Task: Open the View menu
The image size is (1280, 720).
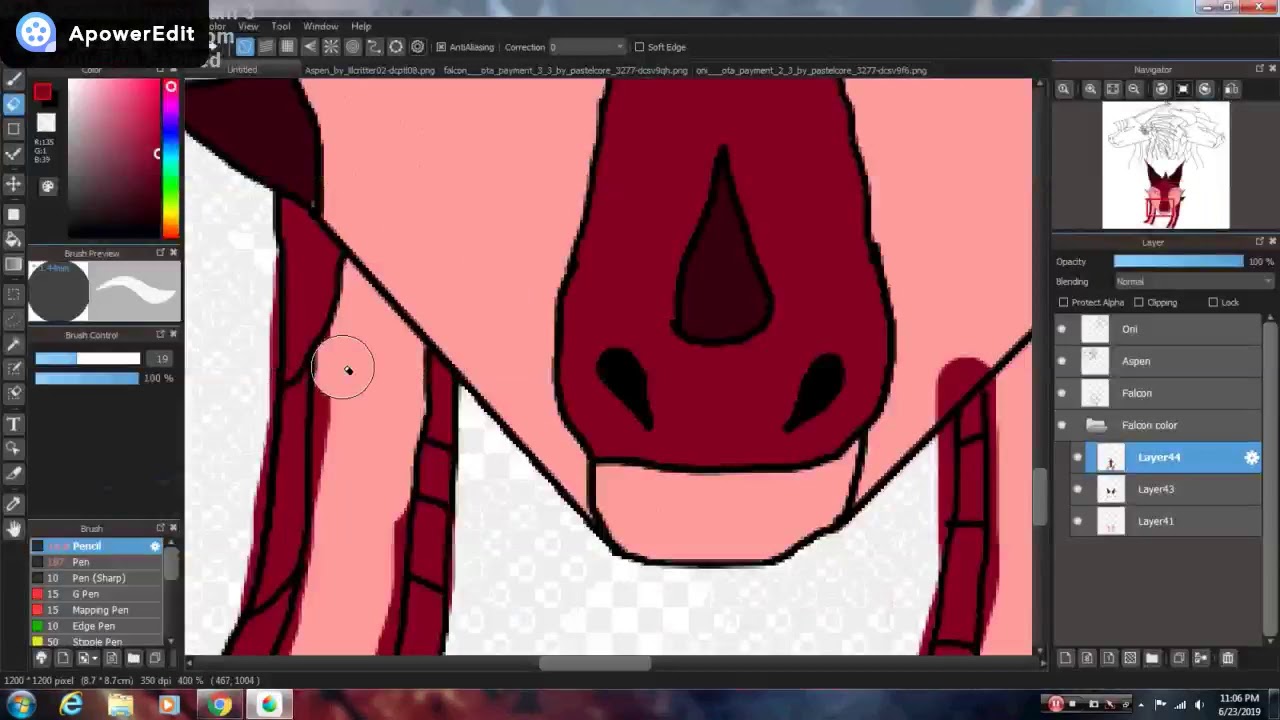Action: pos(248,26)
